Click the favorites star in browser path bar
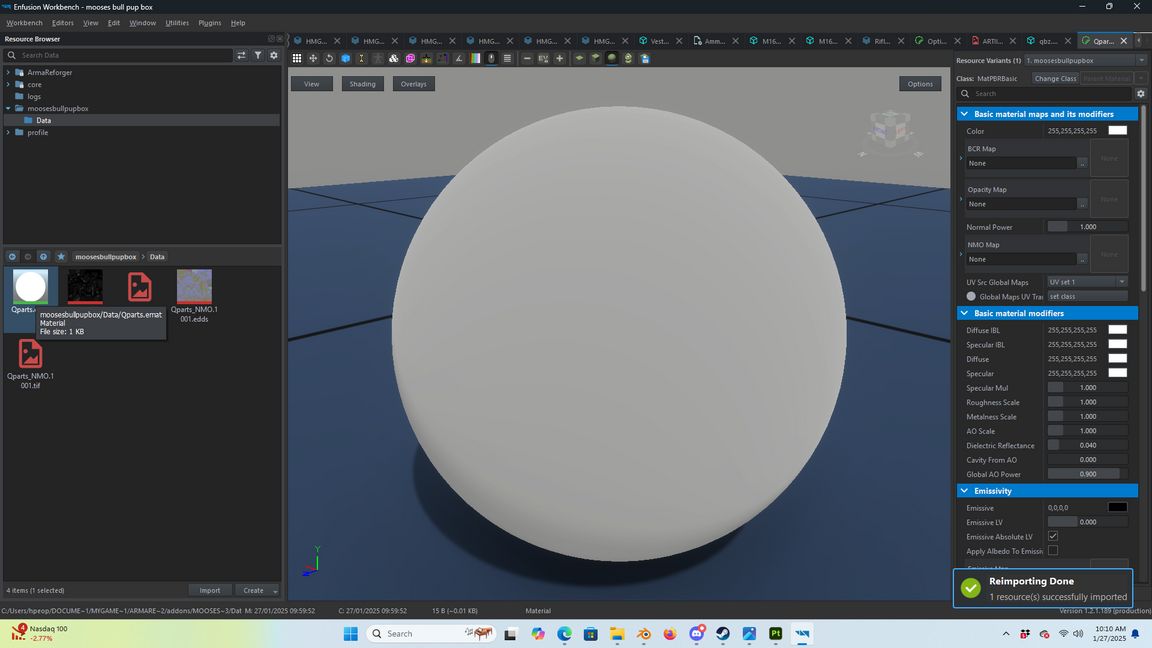 tap(60, 257)
